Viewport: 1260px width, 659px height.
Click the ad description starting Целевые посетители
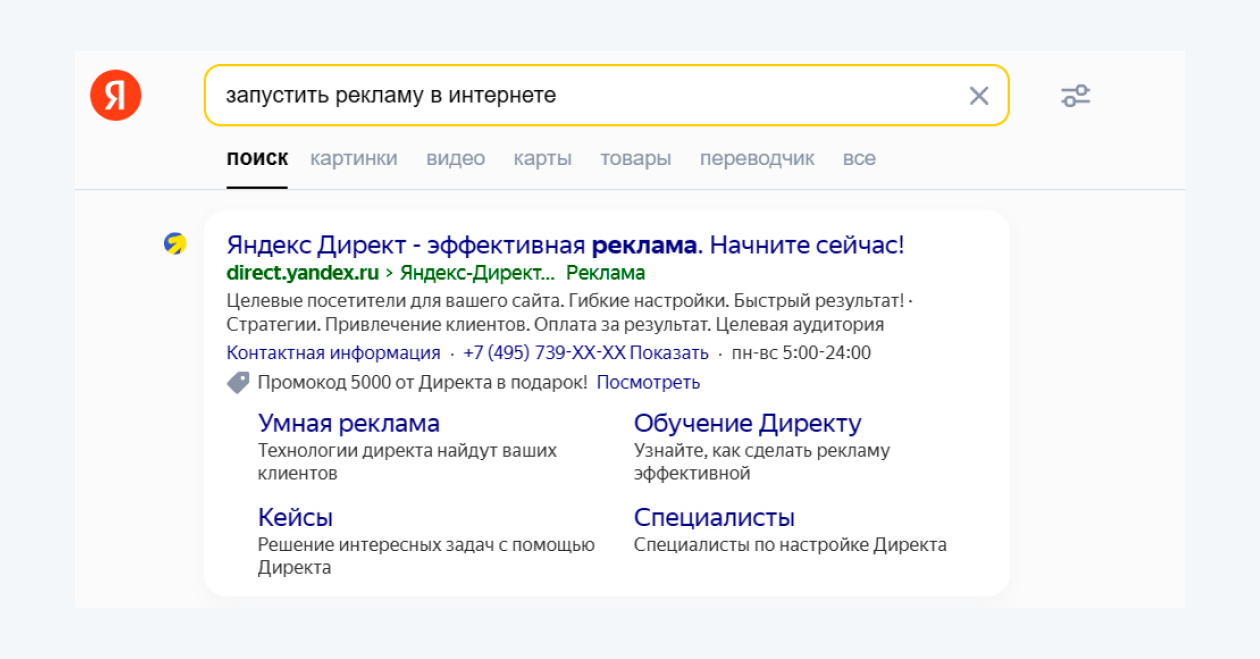coord(570,312)
